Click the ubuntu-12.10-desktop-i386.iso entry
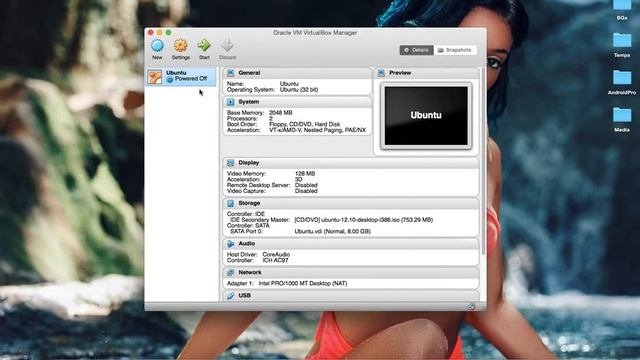Viewport: 640px width, 360px height. 363,220
